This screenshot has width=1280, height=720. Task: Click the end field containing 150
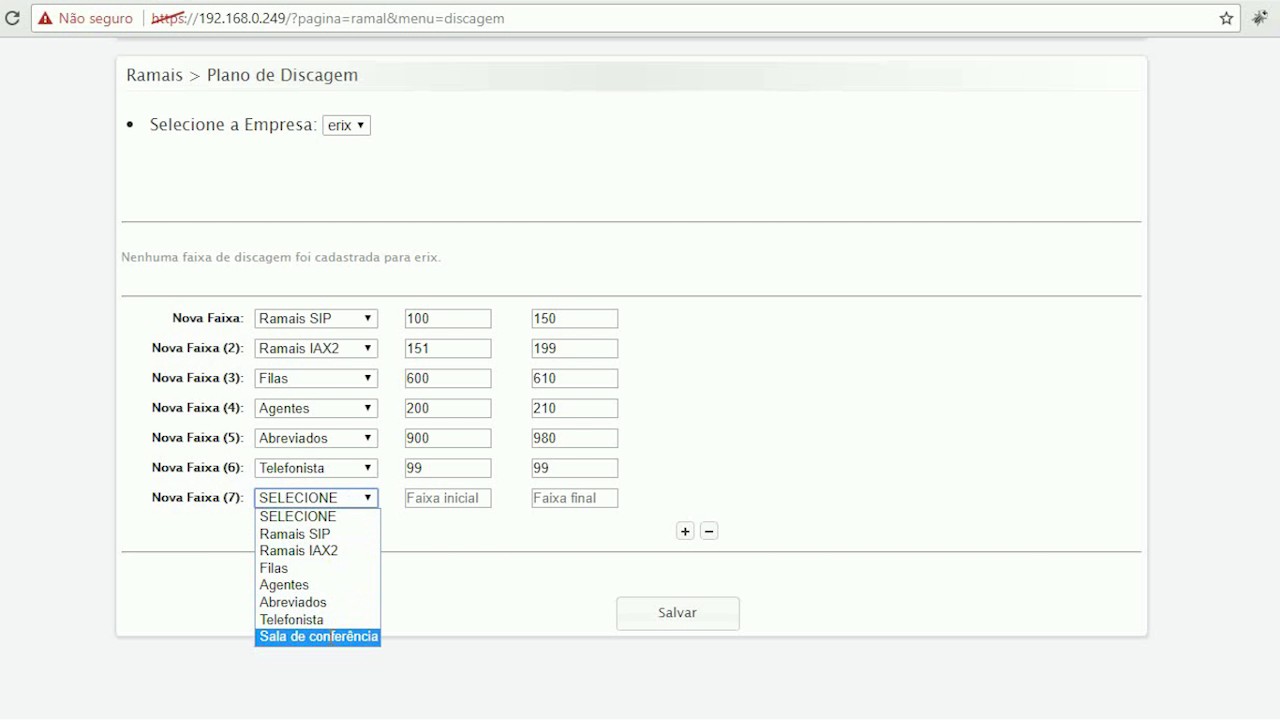pos(575,318)
